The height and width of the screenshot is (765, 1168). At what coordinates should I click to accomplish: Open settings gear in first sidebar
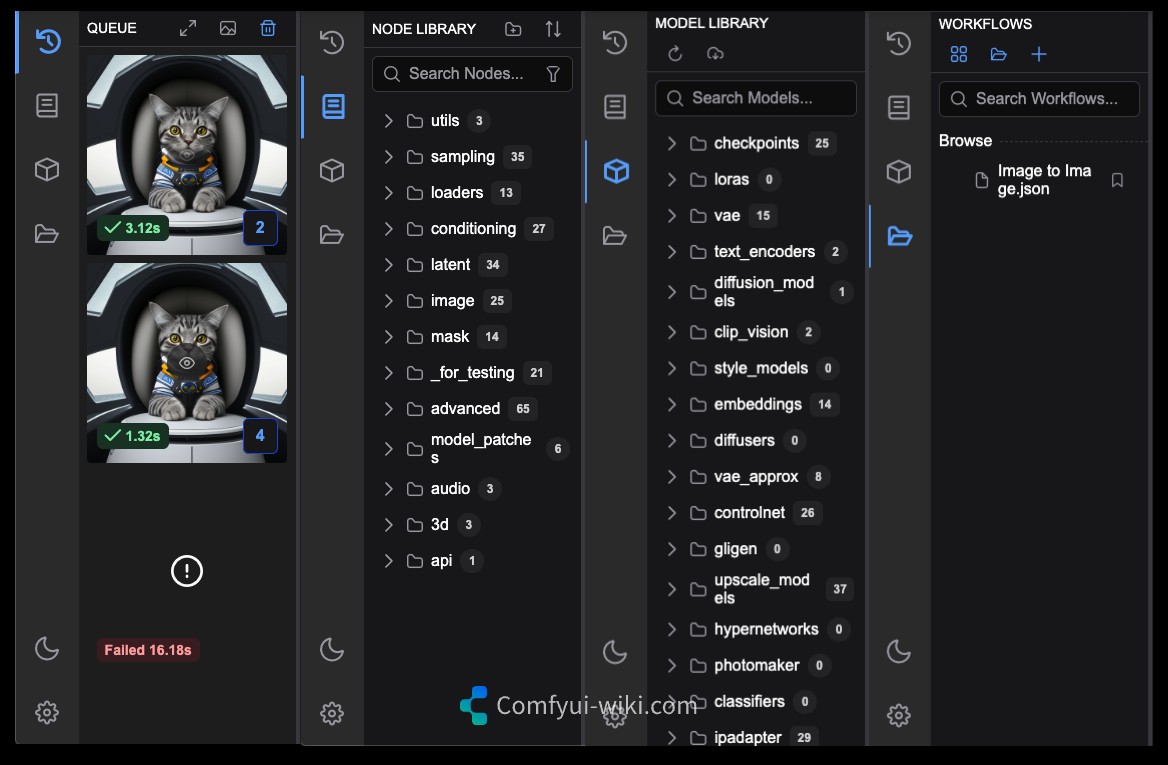tap(47, 713)
